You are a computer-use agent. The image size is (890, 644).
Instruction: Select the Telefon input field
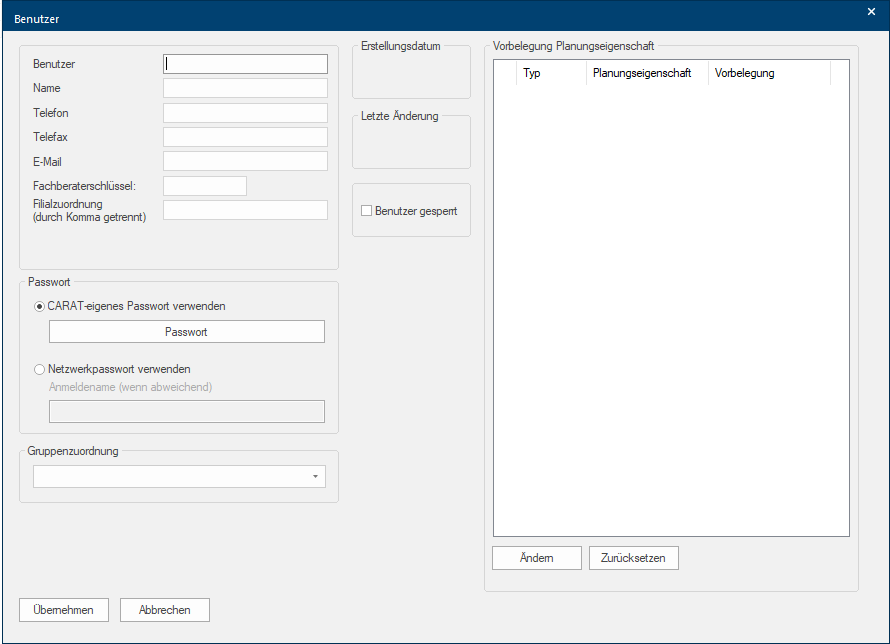245,113
